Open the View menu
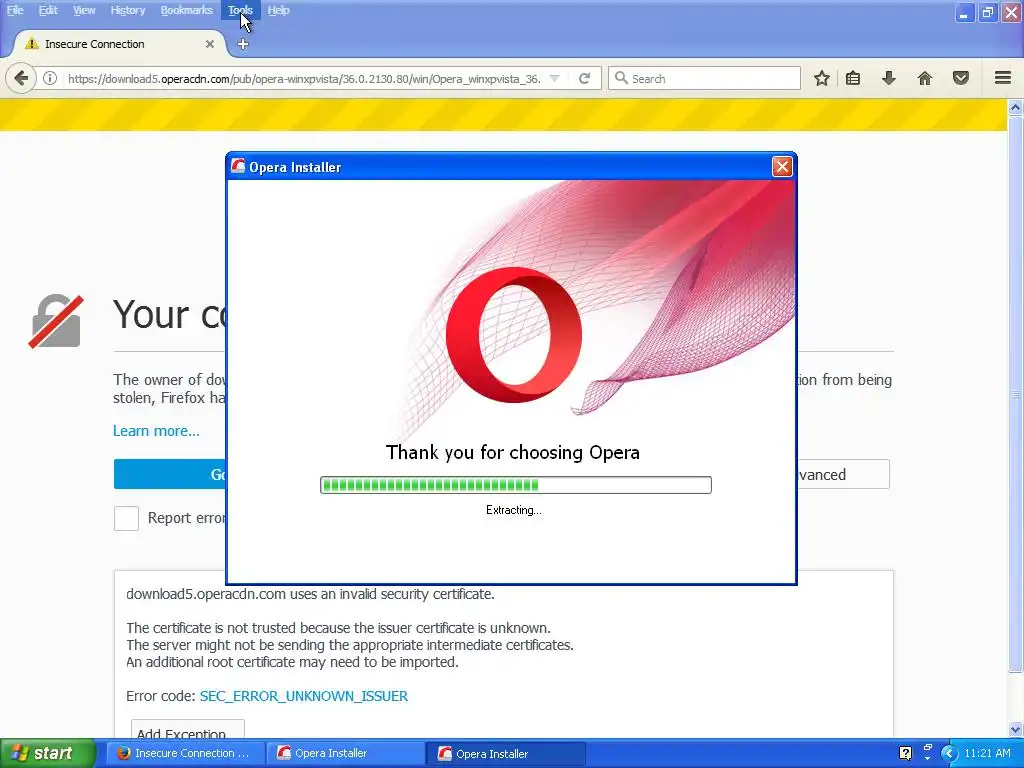Image resolution: width=1024 pixels, height=768 pixels. pyautogui.click(x=84, y=10)
